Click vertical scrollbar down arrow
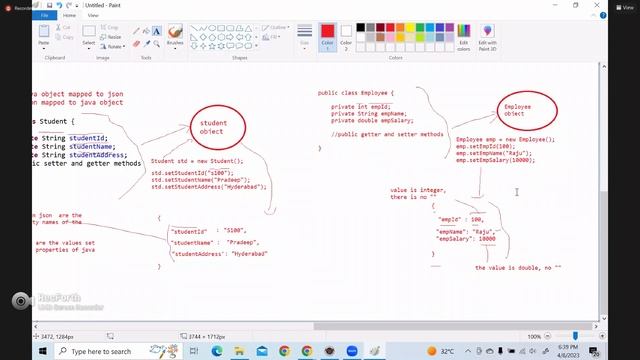 (x=604, y=318)
